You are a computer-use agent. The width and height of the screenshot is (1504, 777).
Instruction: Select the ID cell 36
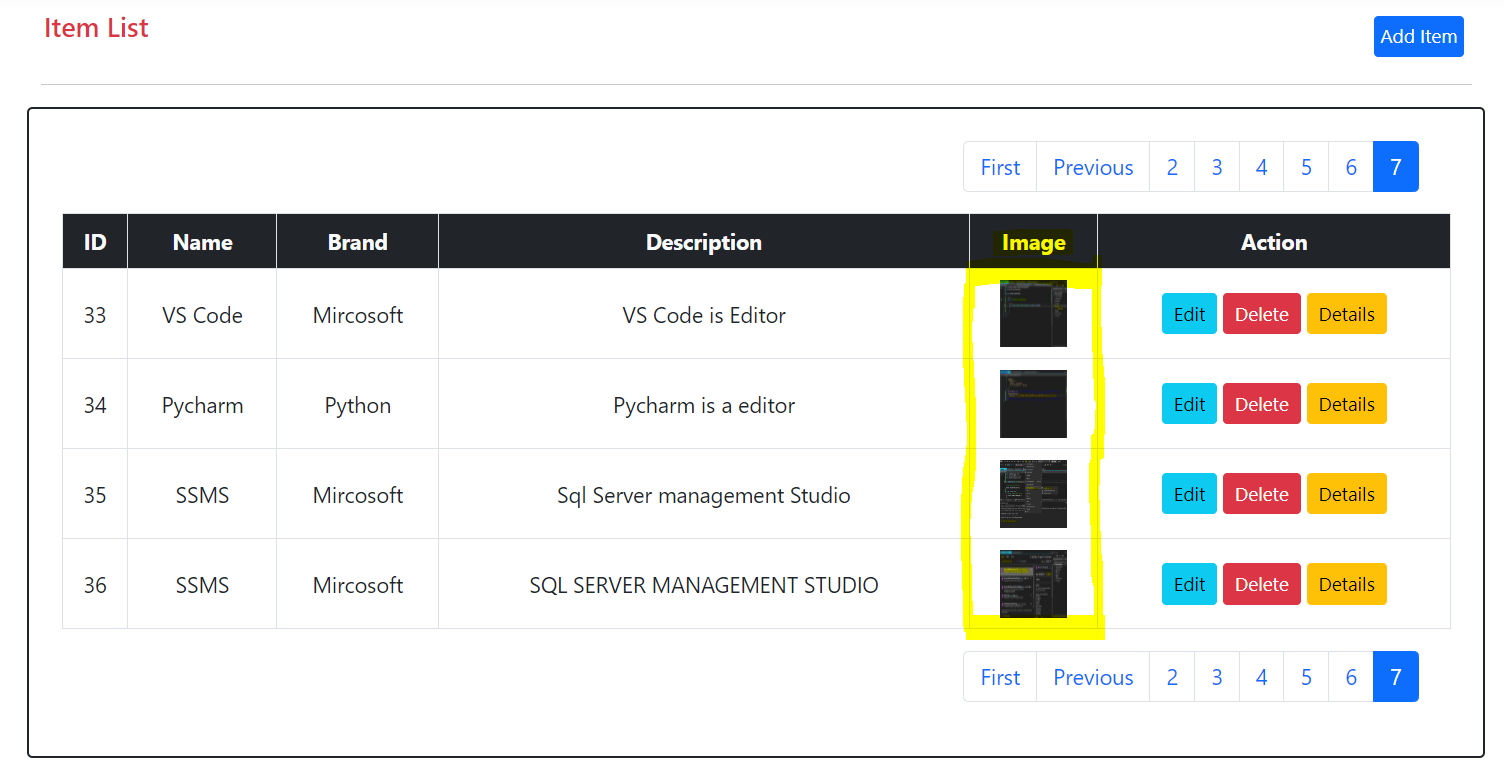(95, 585)
